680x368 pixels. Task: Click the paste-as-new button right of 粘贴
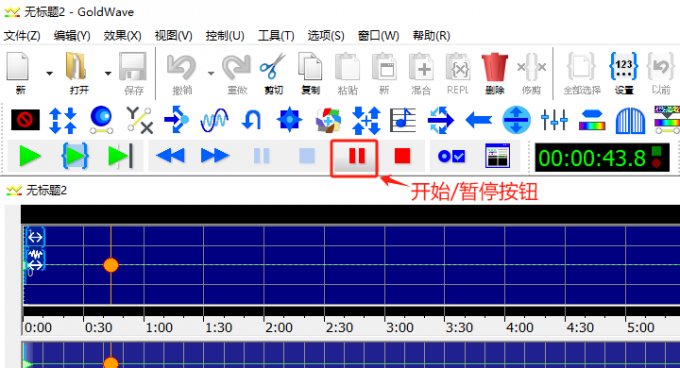[384, 73]
